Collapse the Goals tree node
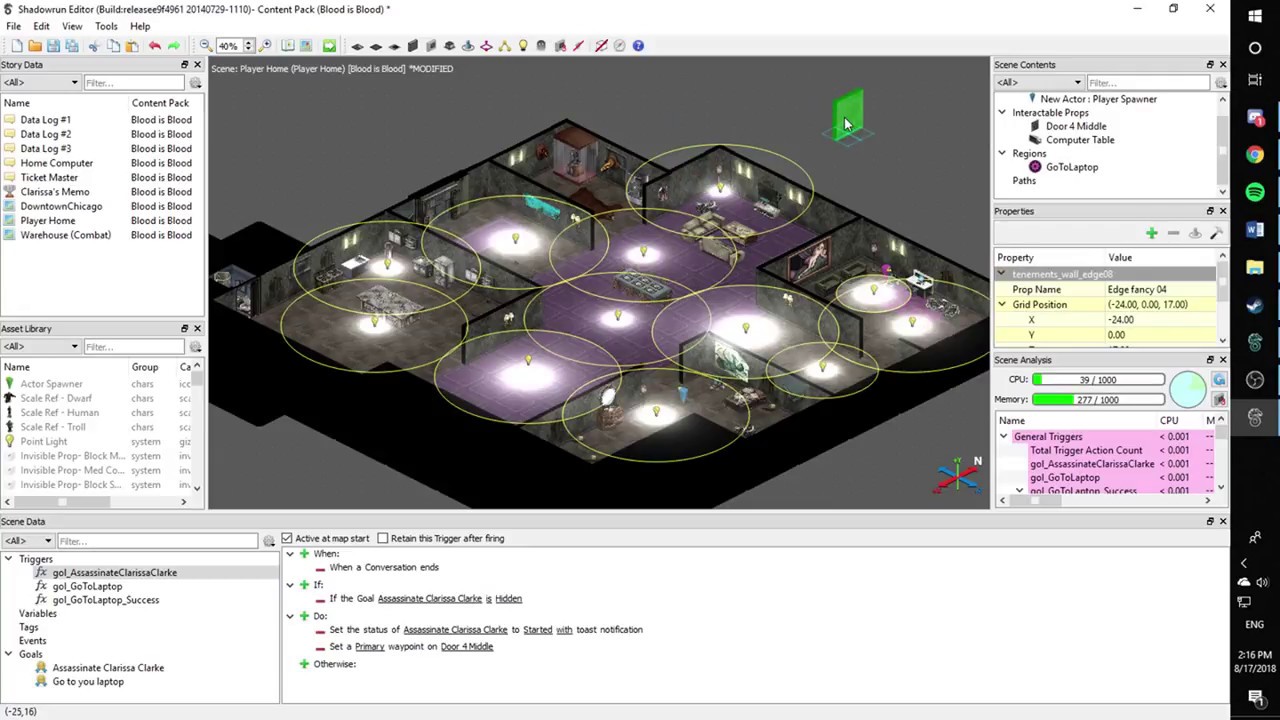The image size is (1280, 720). pyautogui.click(x=8, y=654)
